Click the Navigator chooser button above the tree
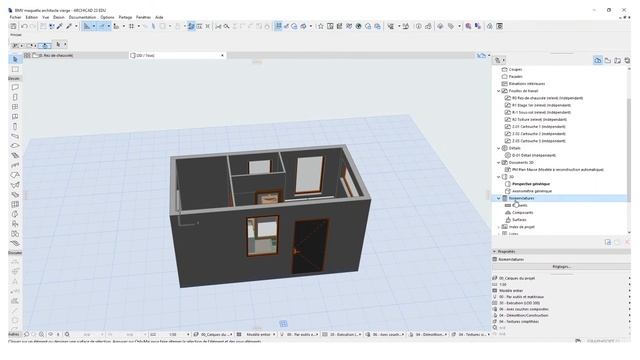 (500, 60)
